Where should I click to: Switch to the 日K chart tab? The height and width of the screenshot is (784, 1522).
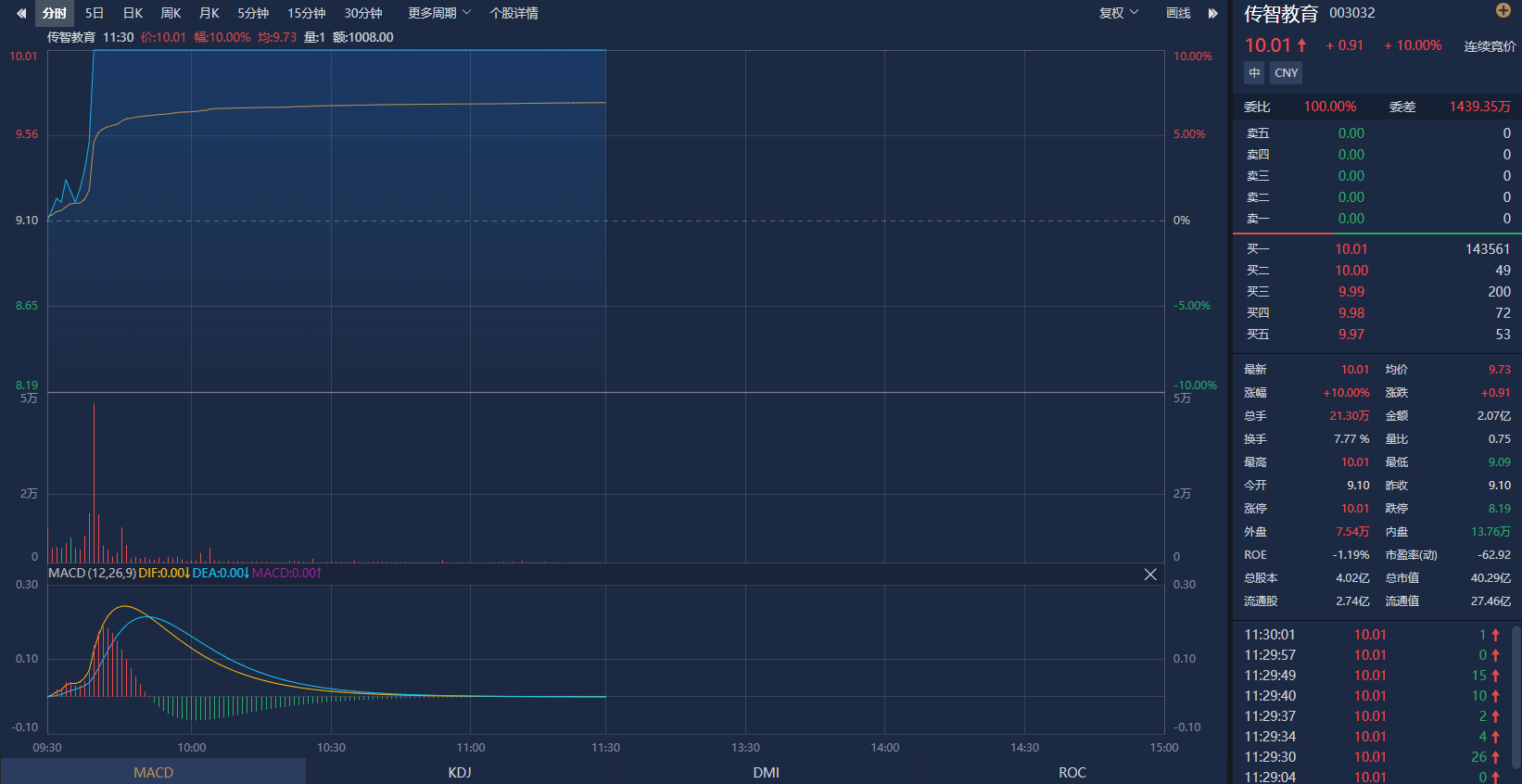(133, 13)
